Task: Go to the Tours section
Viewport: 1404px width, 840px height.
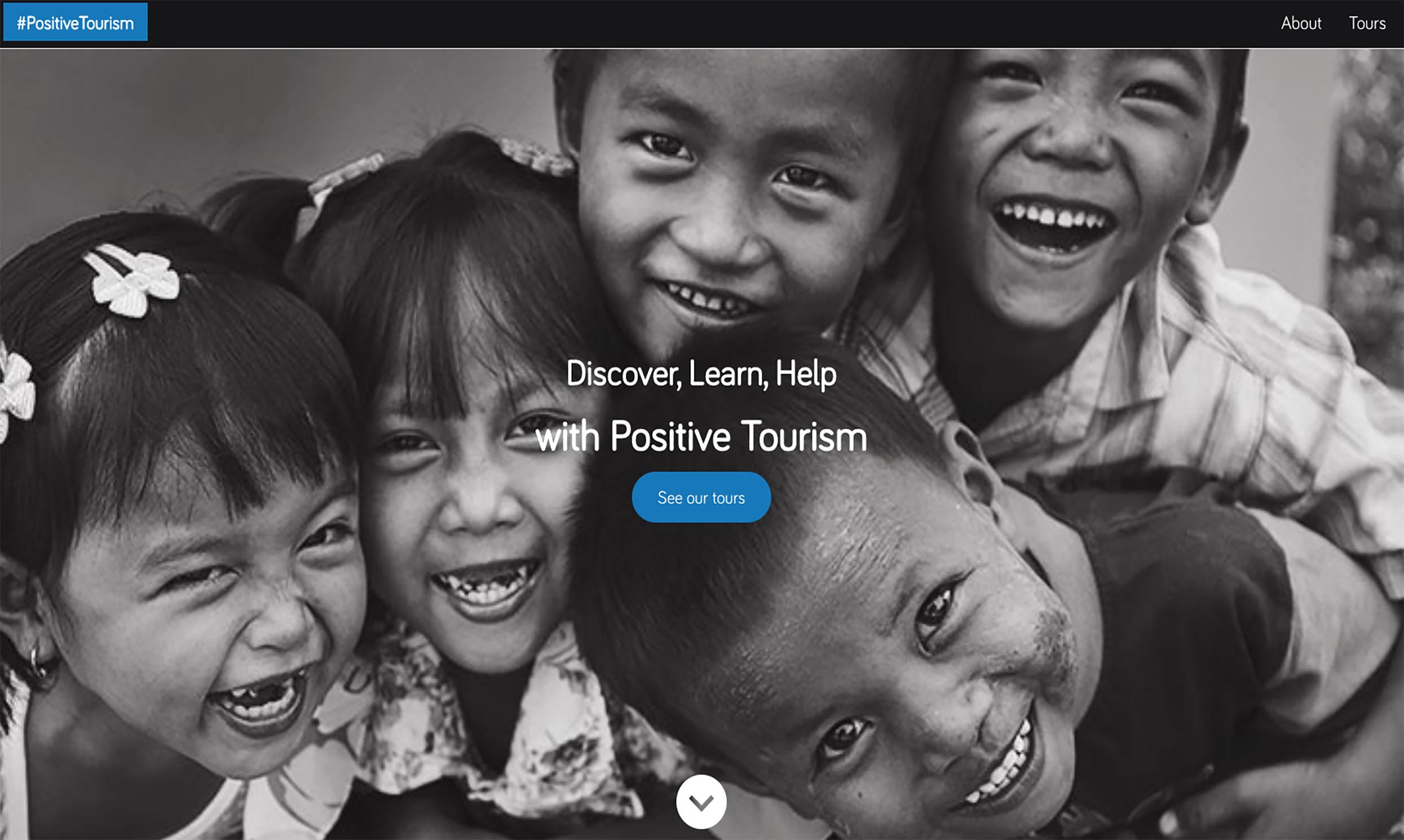Action: coord(1367,23)
